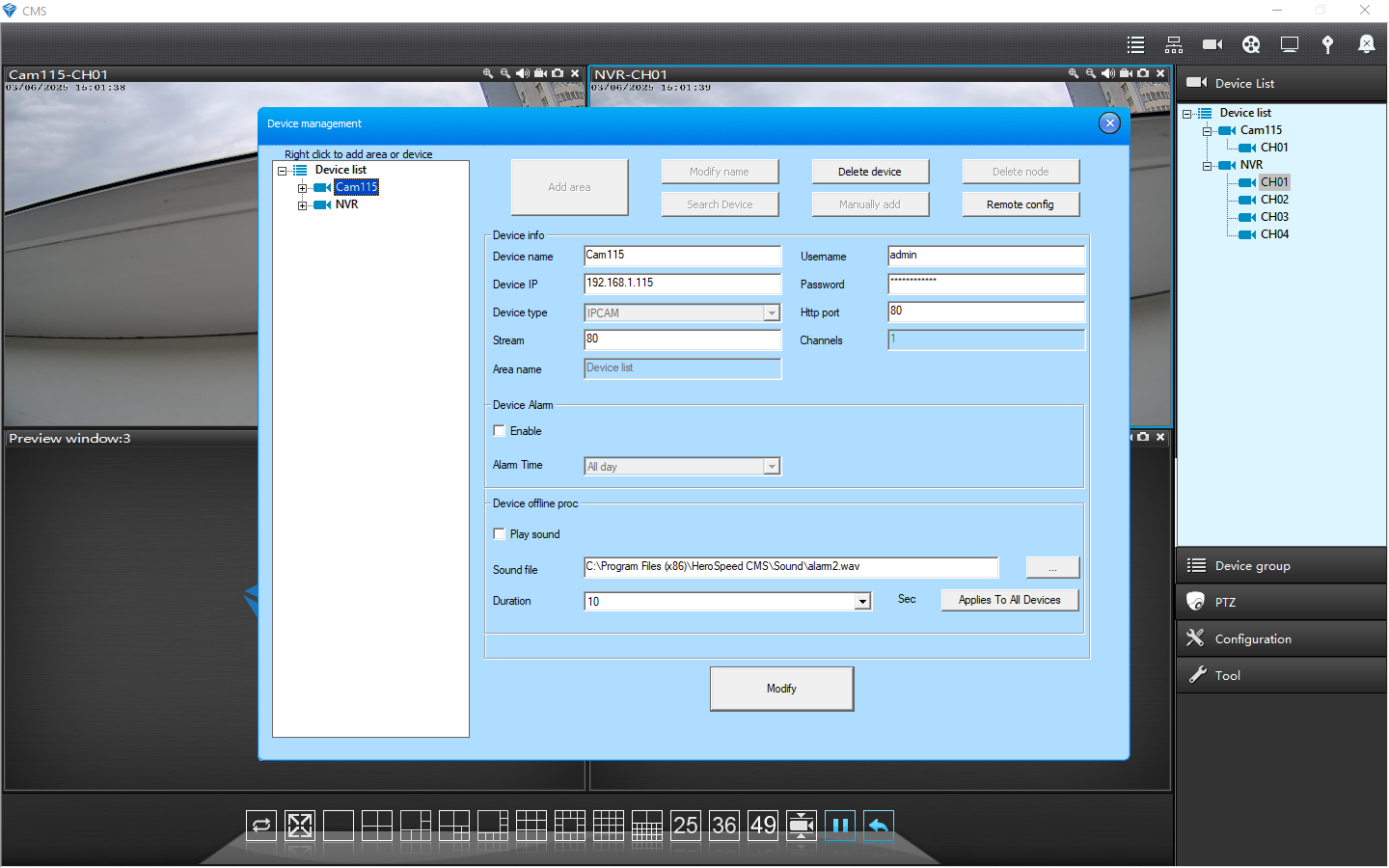The image size is (1389, 868).
Task: Expand the NVR node in device management tree
Action: point(303,205)
